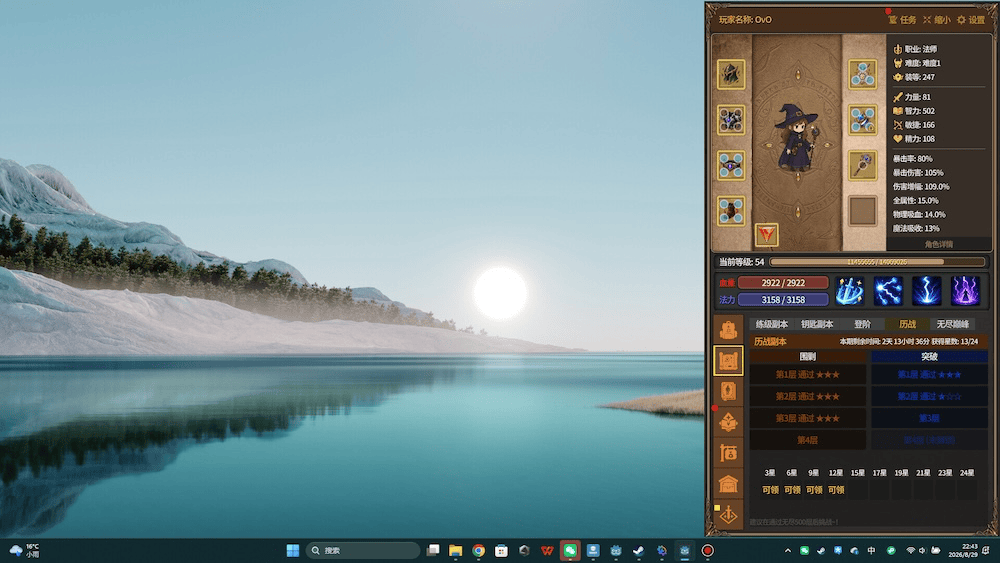Screen dimensions: 1000x563
Task: Select the helmet equipment slot
Action: (731, 75)
